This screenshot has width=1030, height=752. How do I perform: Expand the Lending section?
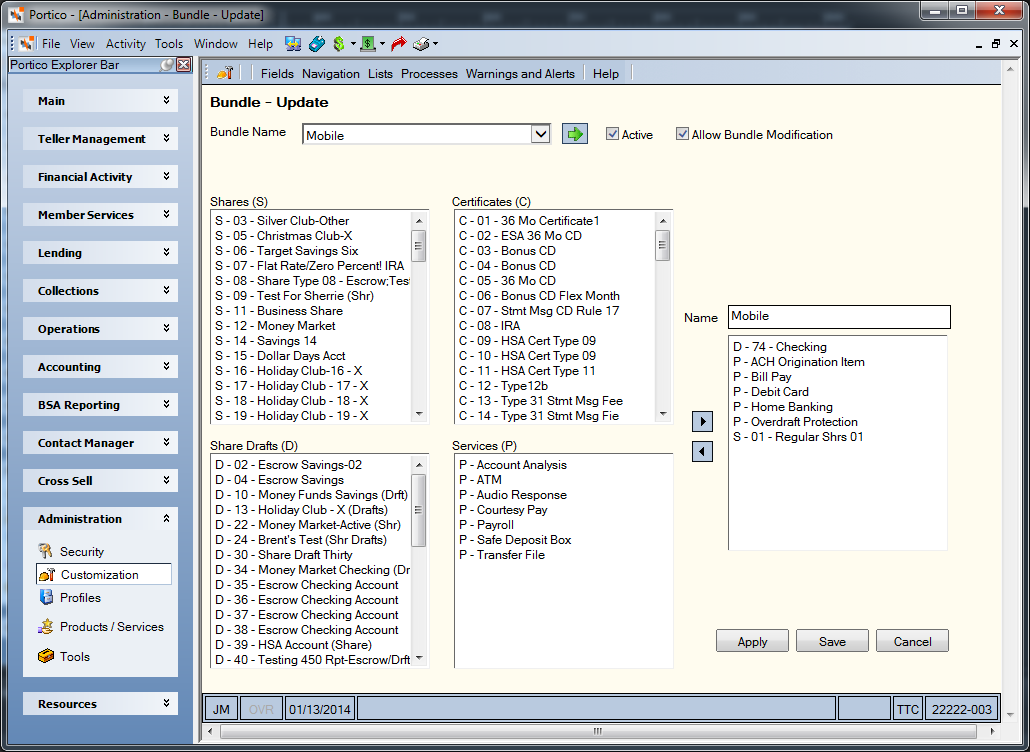pos(101,253)
